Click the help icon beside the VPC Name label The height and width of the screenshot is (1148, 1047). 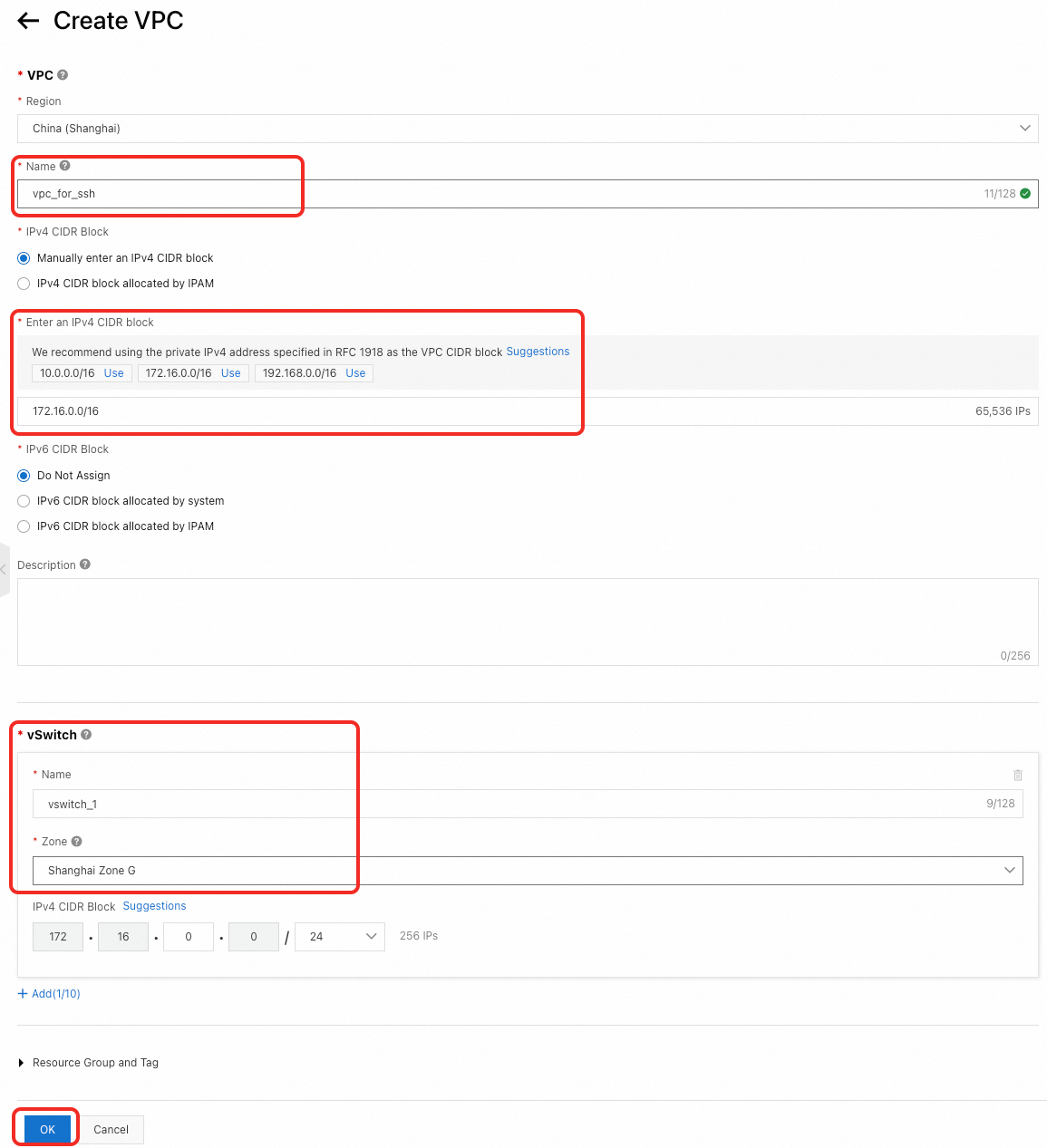click(x=64, y=166)
